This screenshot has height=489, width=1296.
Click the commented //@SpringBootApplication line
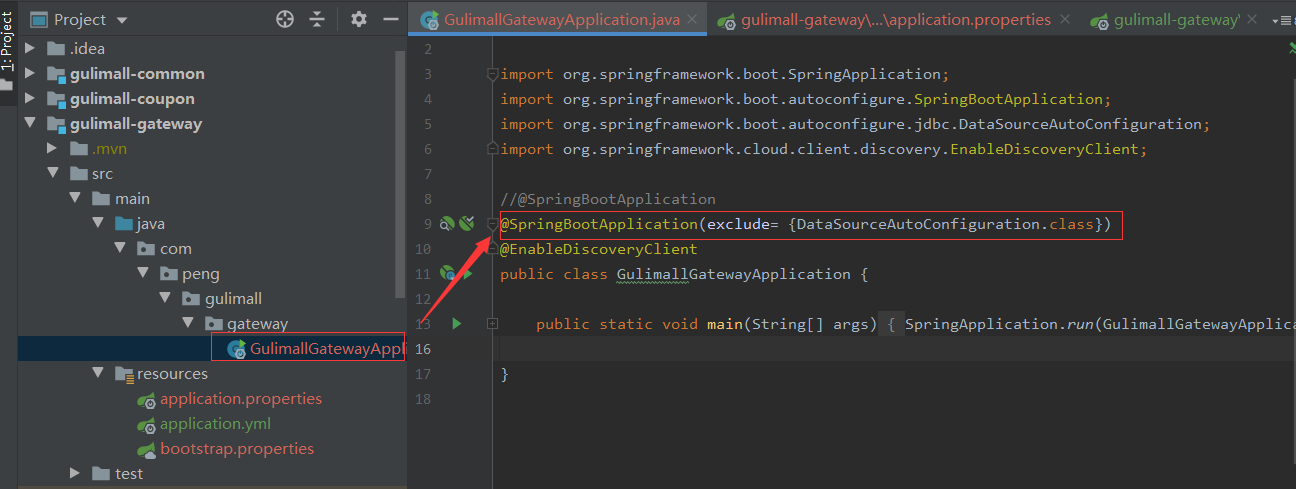point(608,199)
